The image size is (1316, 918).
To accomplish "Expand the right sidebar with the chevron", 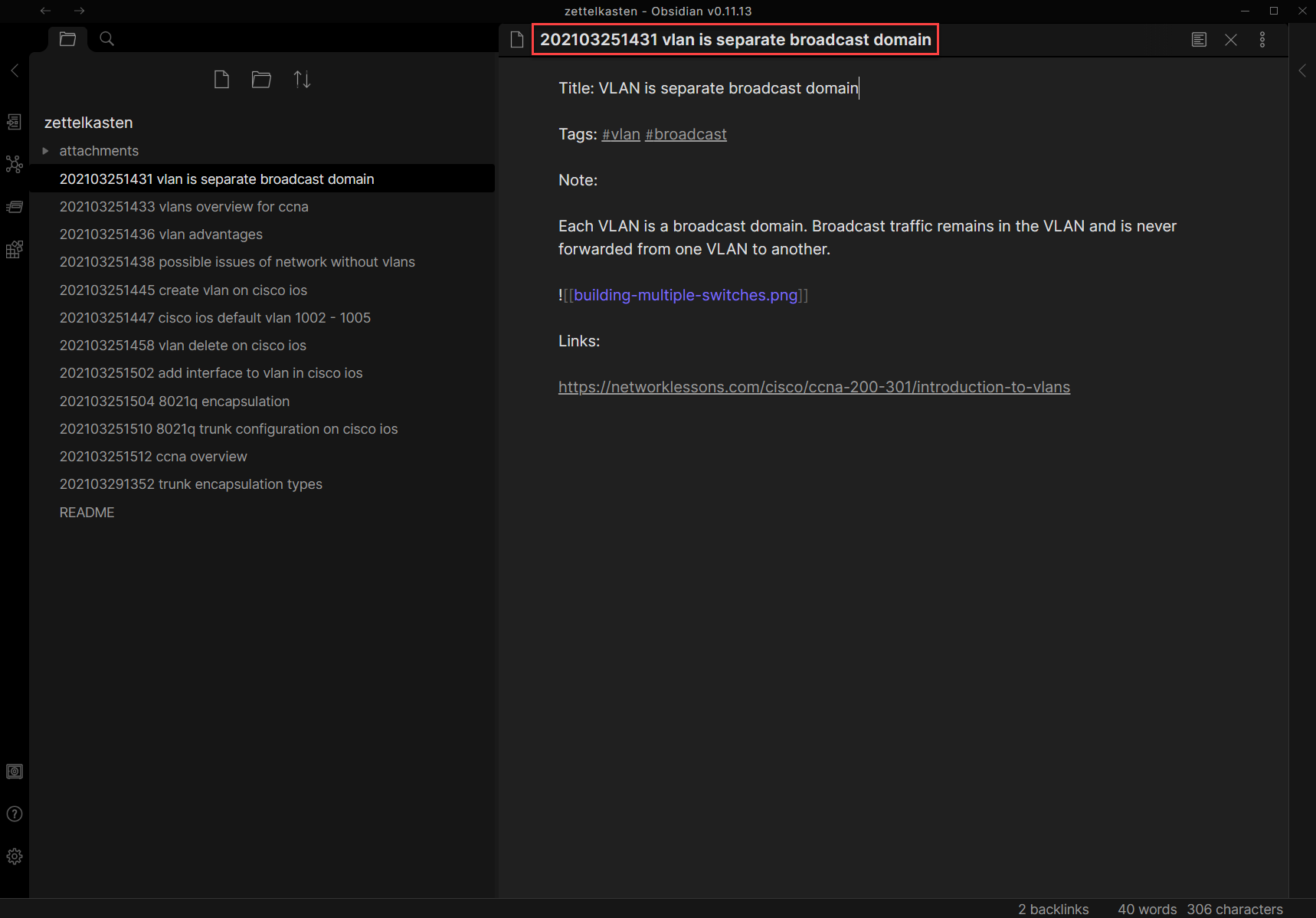I will 1302,70.
